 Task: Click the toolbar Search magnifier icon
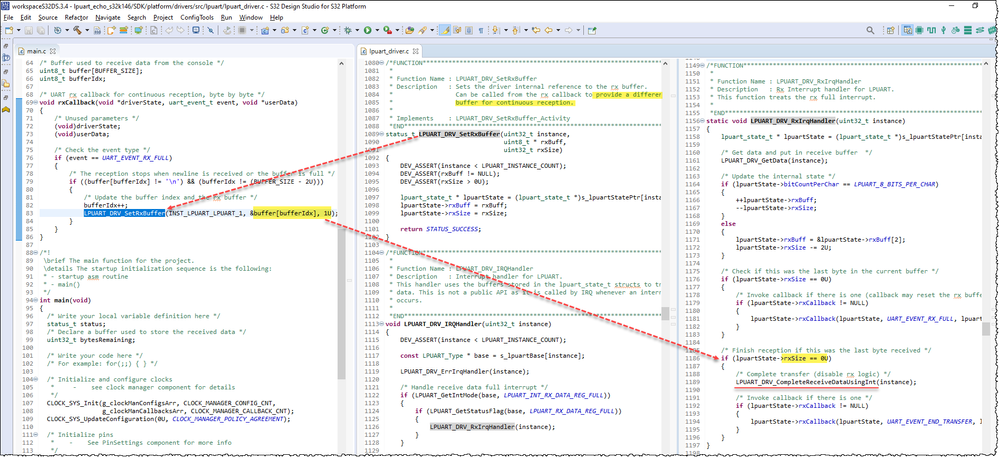click(870, 30)
